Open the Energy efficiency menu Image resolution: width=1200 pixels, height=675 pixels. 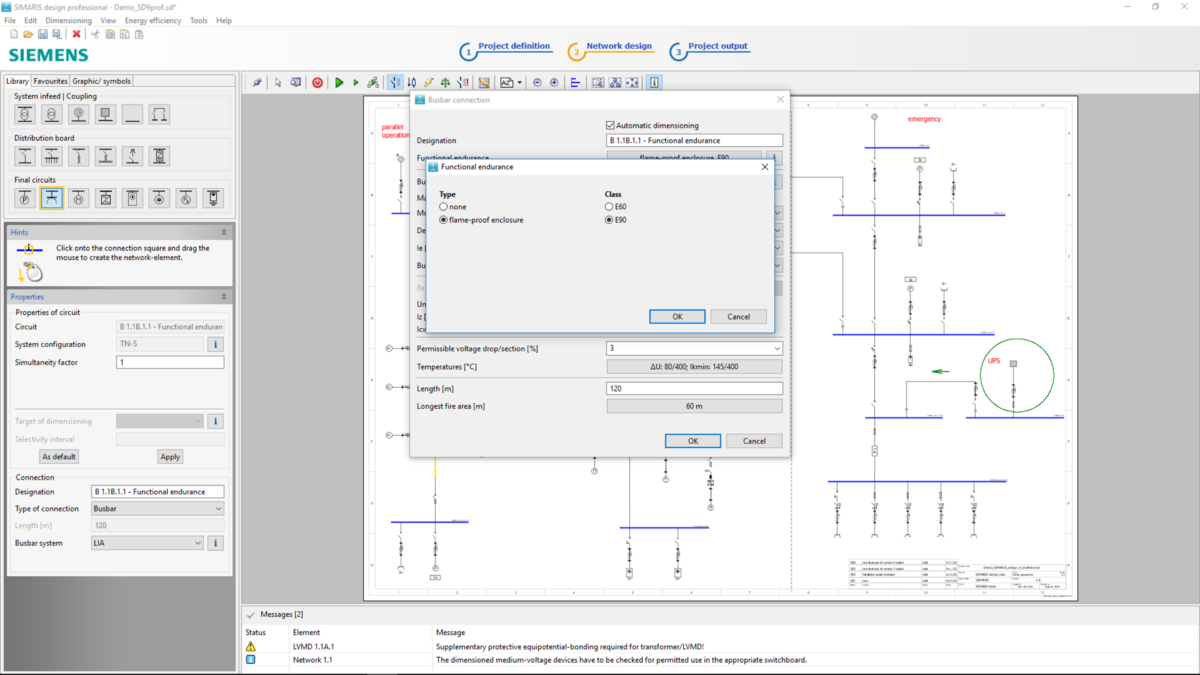[x=153, y=20]
